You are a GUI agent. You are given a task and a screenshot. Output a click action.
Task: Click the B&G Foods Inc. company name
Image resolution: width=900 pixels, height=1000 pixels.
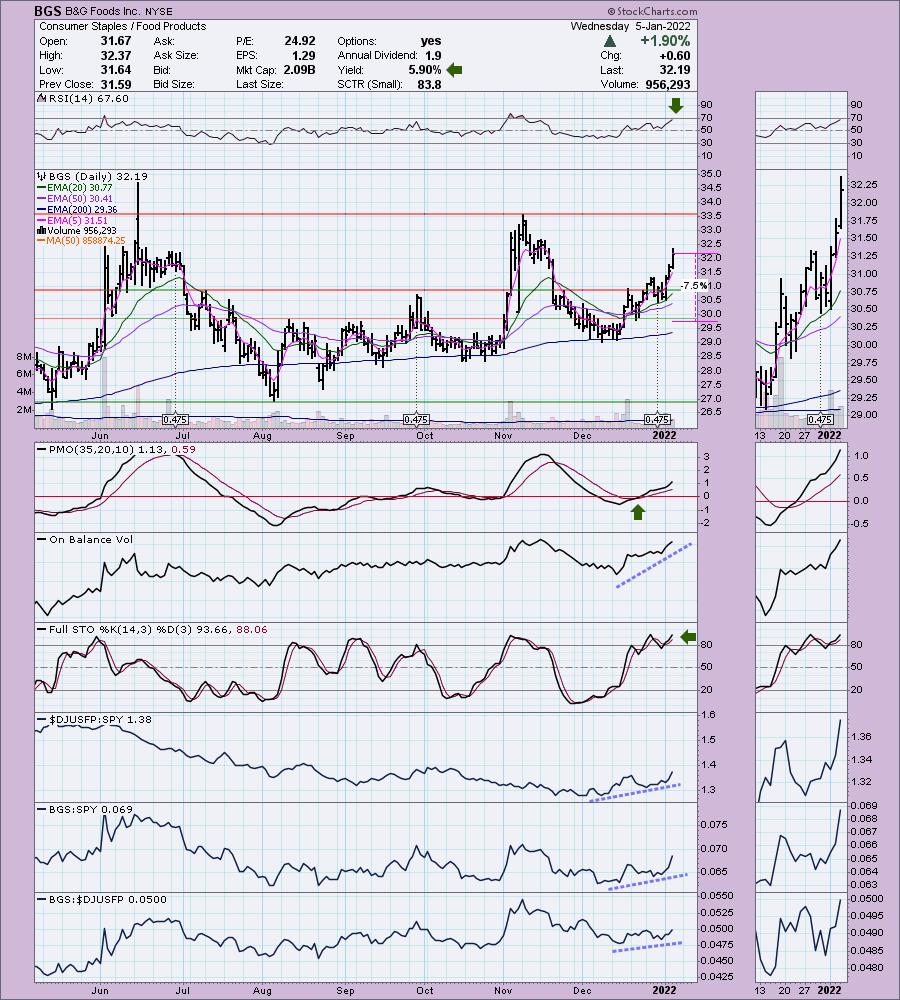tap(104, 11)
